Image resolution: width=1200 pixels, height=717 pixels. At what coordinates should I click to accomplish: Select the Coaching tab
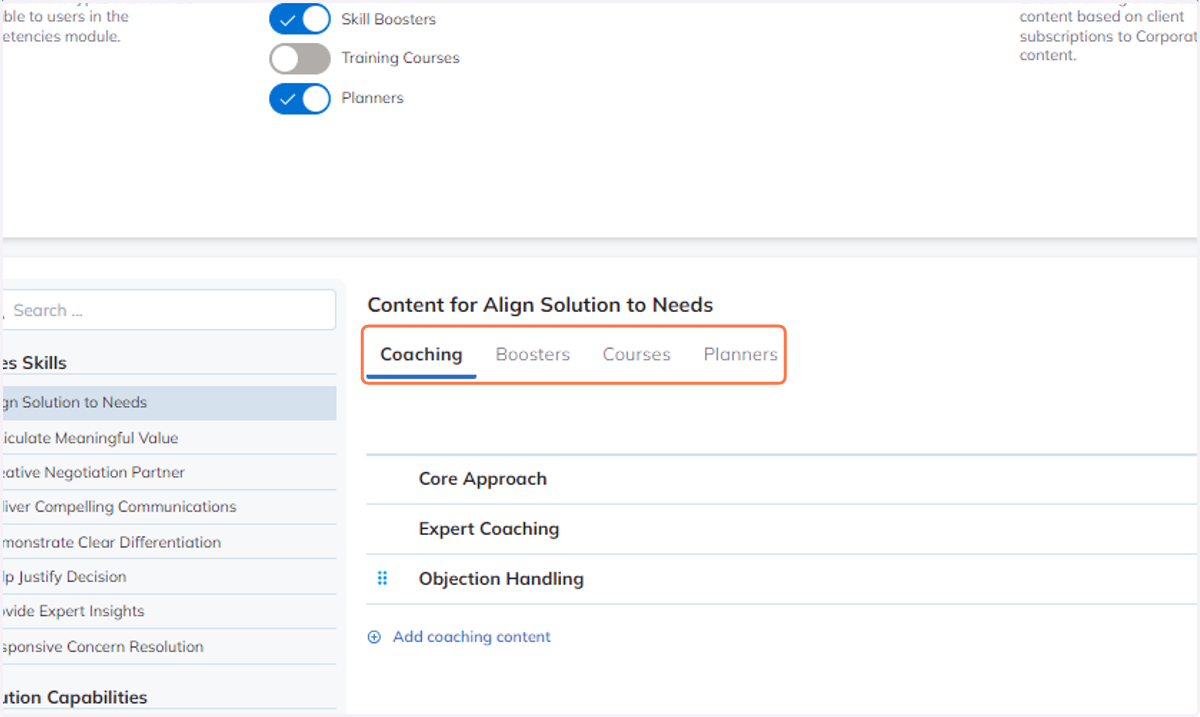421,354
